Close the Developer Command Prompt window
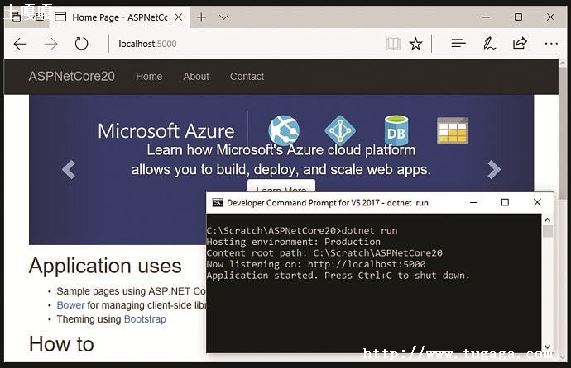 point(537,202)
